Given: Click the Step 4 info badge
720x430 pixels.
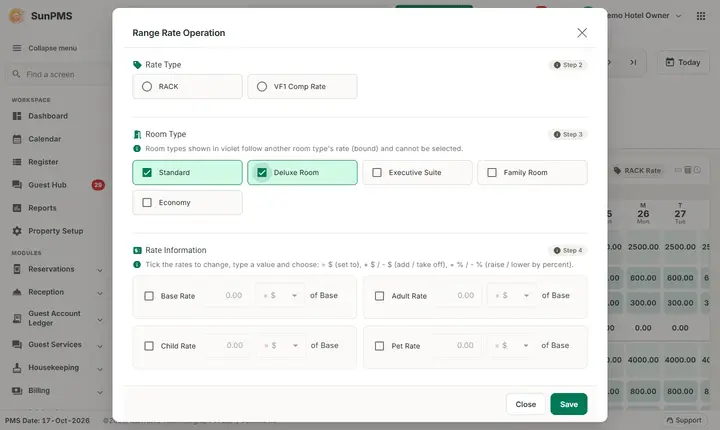Looking at the screenshot, I should pyautogui.click(x=568, y=250).
